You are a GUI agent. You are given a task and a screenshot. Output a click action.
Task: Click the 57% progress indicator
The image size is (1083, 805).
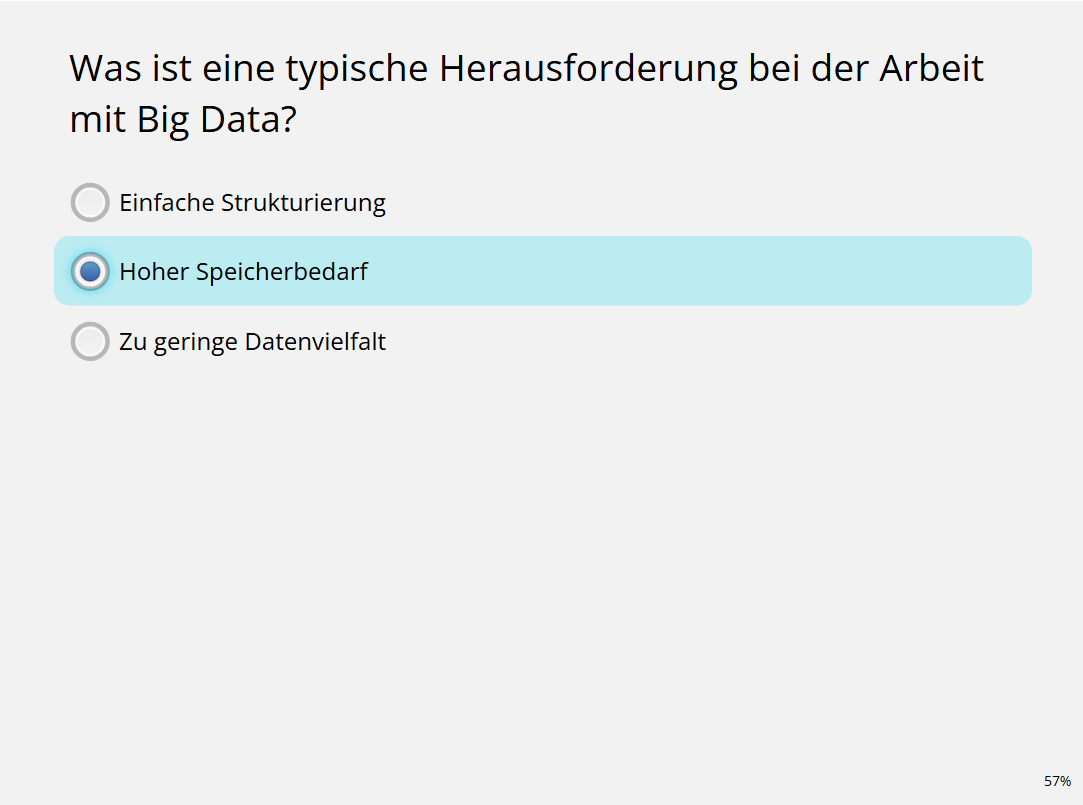click(1057, 781)
